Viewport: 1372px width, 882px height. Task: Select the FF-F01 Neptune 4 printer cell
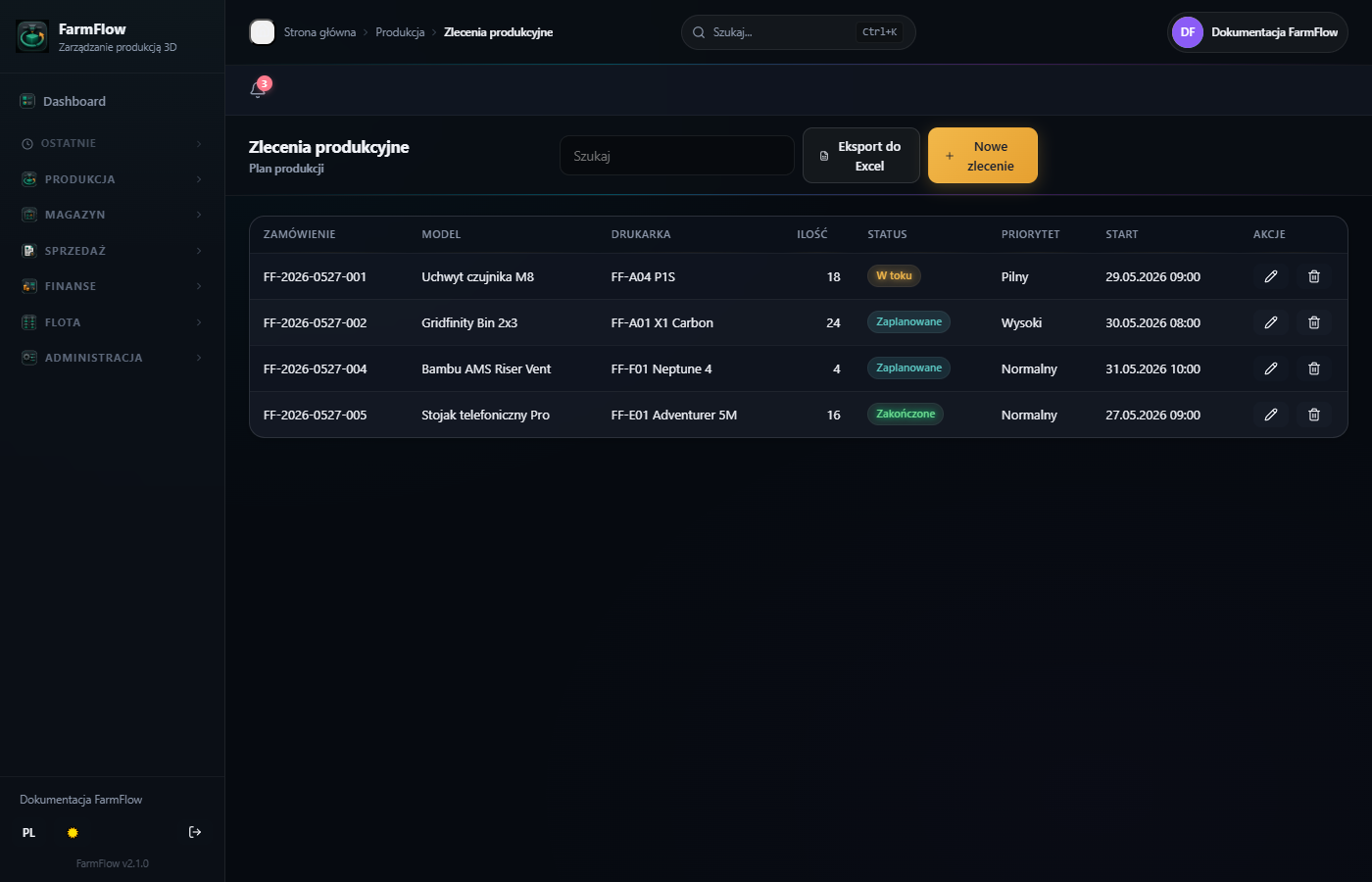click(x=661, y=368)
